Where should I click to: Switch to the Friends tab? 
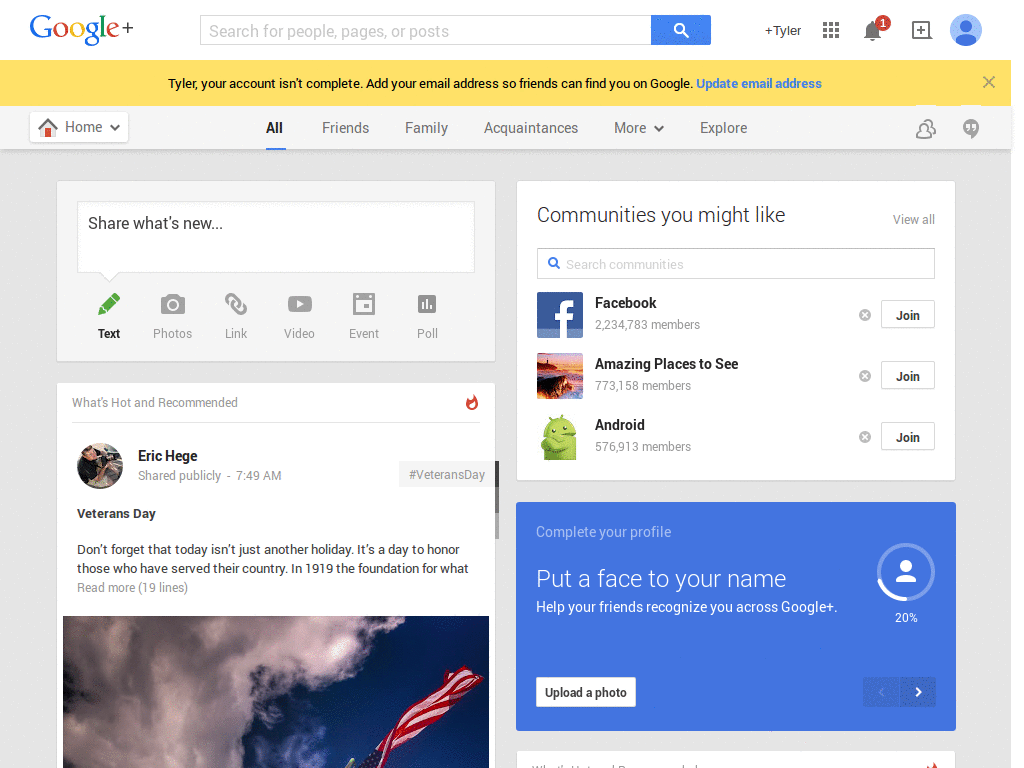[x=345, y=128]
